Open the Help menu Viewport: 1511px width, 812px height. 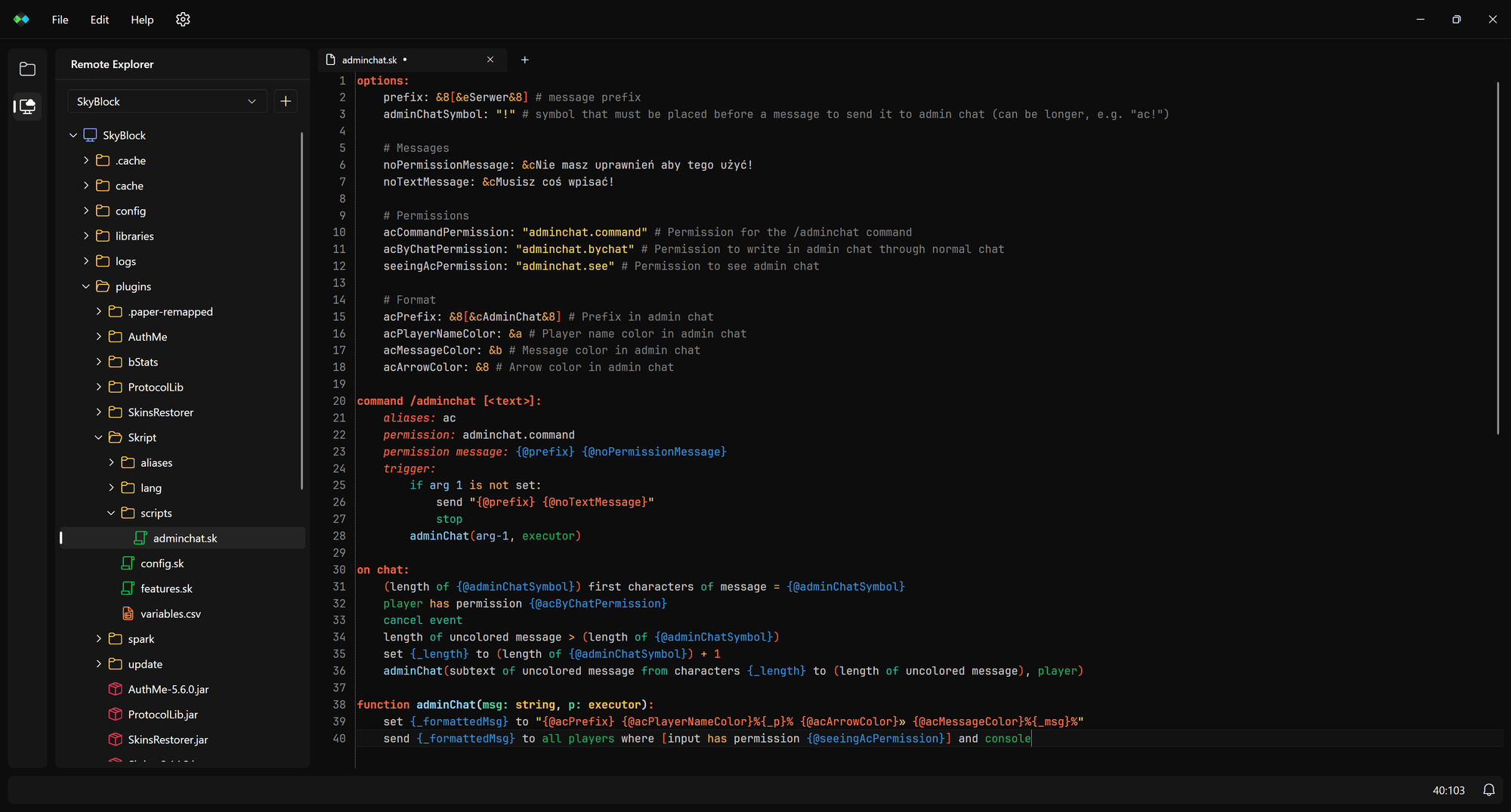[142, 20]
